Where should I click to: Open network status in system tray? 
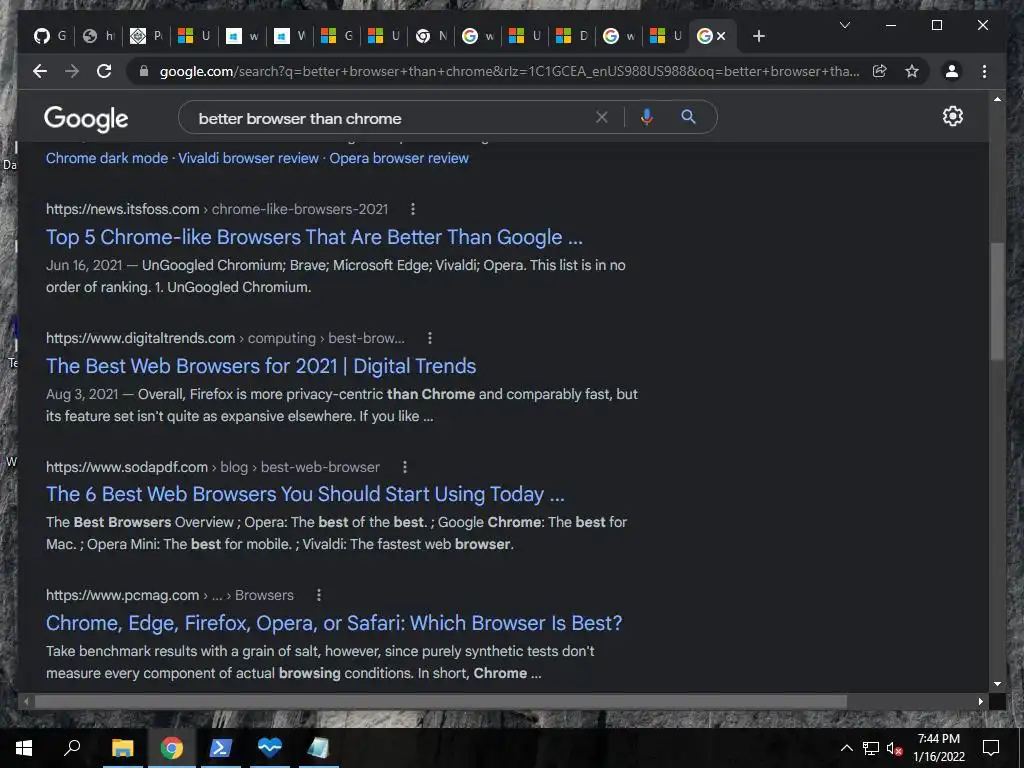tap(871, 748)
